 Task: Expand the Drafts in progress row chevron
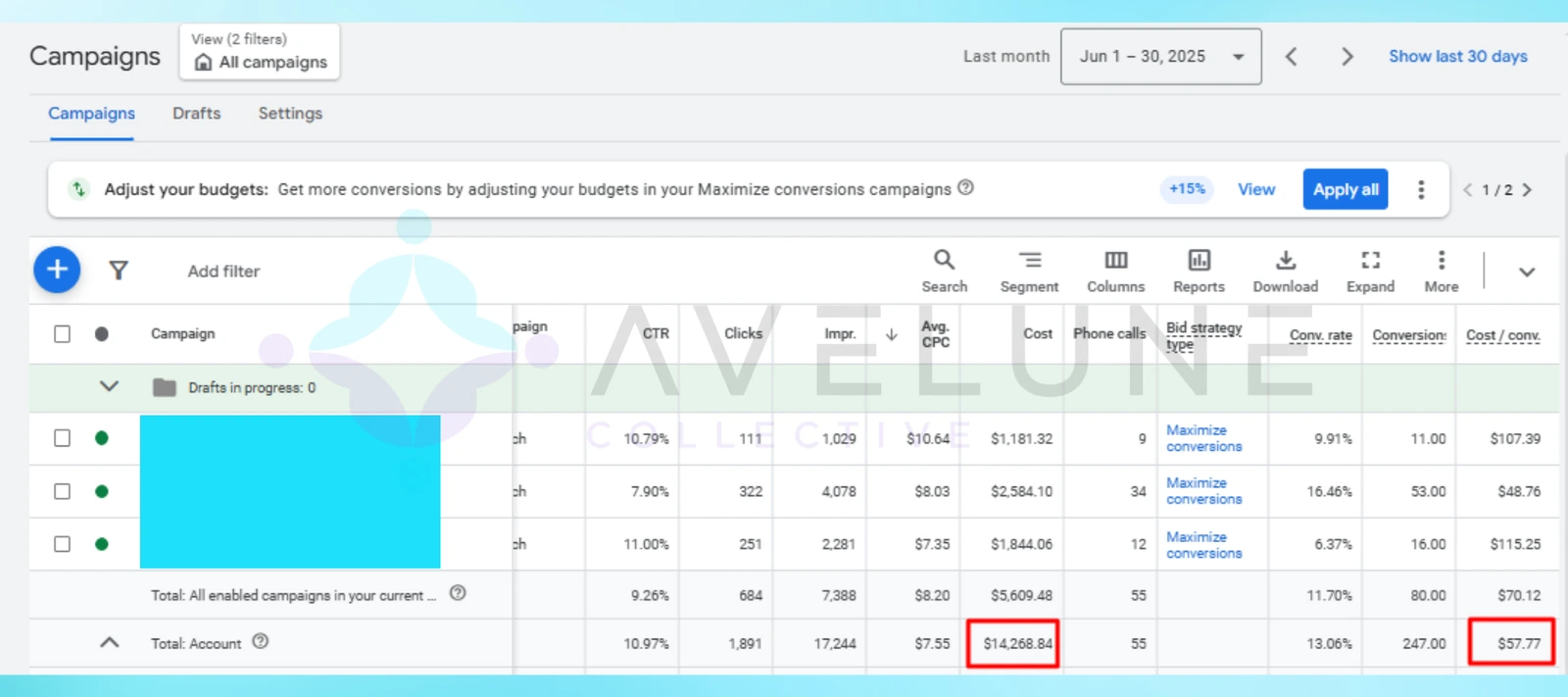point(109,386)
